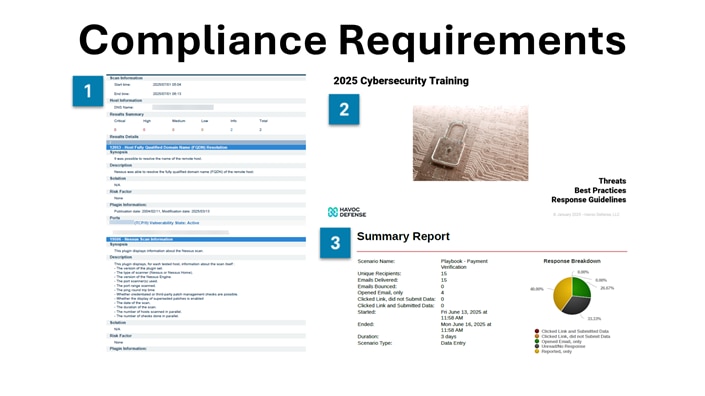
Task: Click the padlock on circuit board image
Action: coord(470,143)
